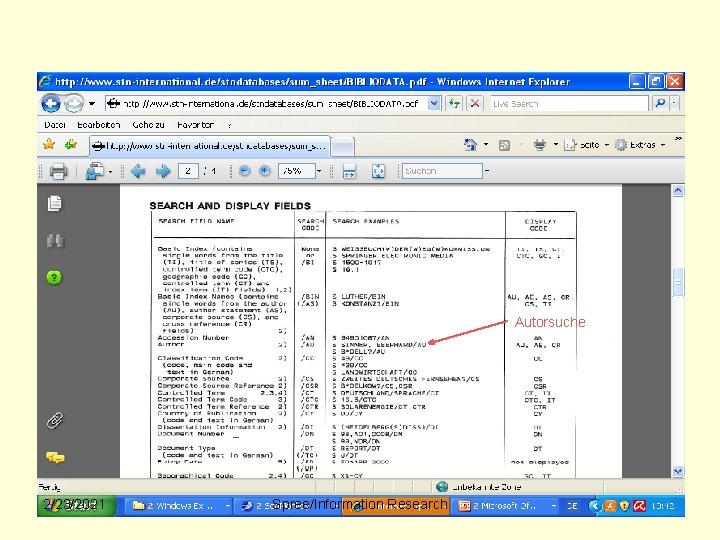
Task: Open Microsoft Office taskbar group
Action: (x=505, y=506)
